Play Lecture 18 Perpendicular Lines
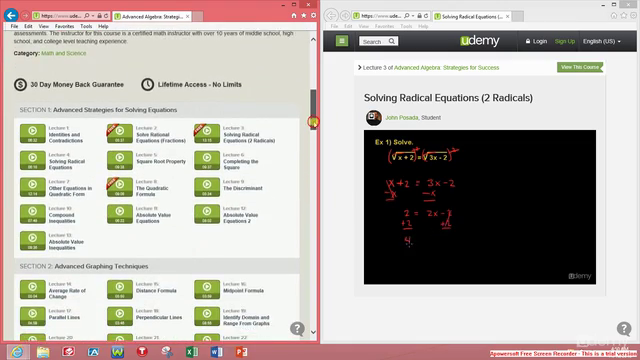 [120, 317]
